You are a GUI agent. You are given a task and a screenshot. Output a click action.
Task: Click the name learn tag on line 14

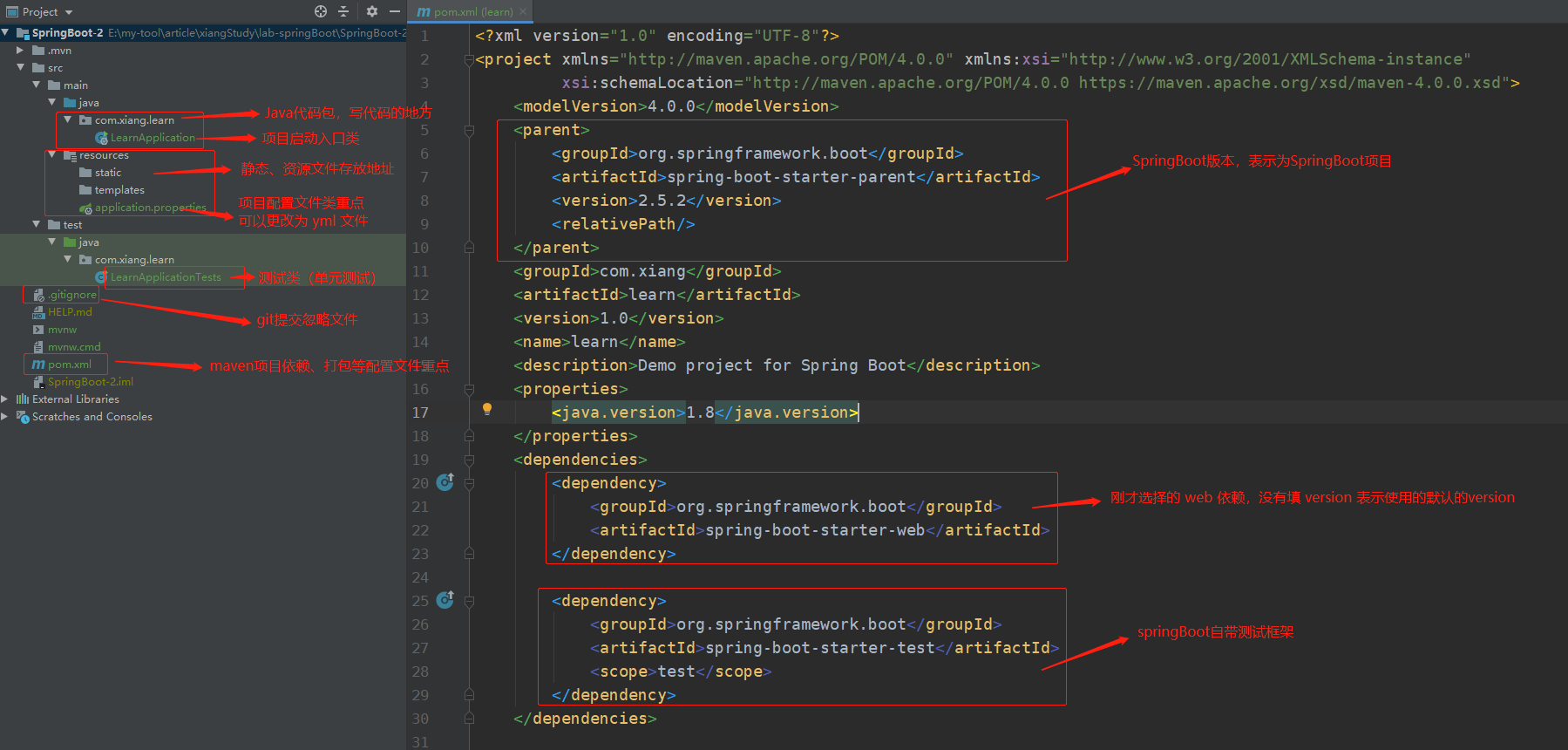(599, 342)
